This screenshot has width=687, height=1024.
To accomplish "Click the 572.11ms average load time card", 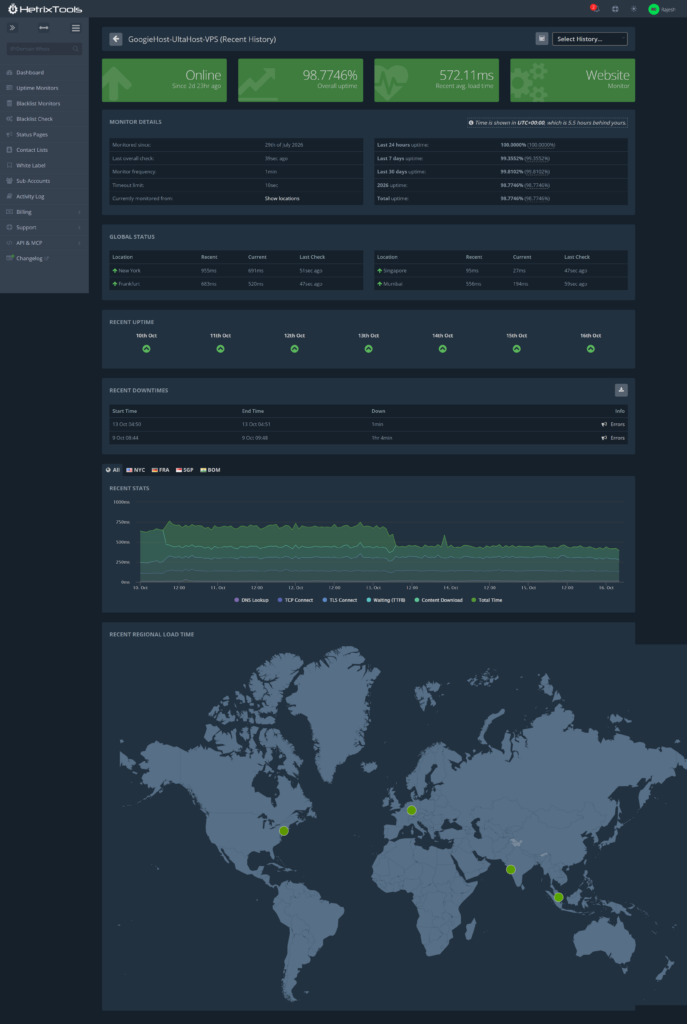I will coord(436,80).
